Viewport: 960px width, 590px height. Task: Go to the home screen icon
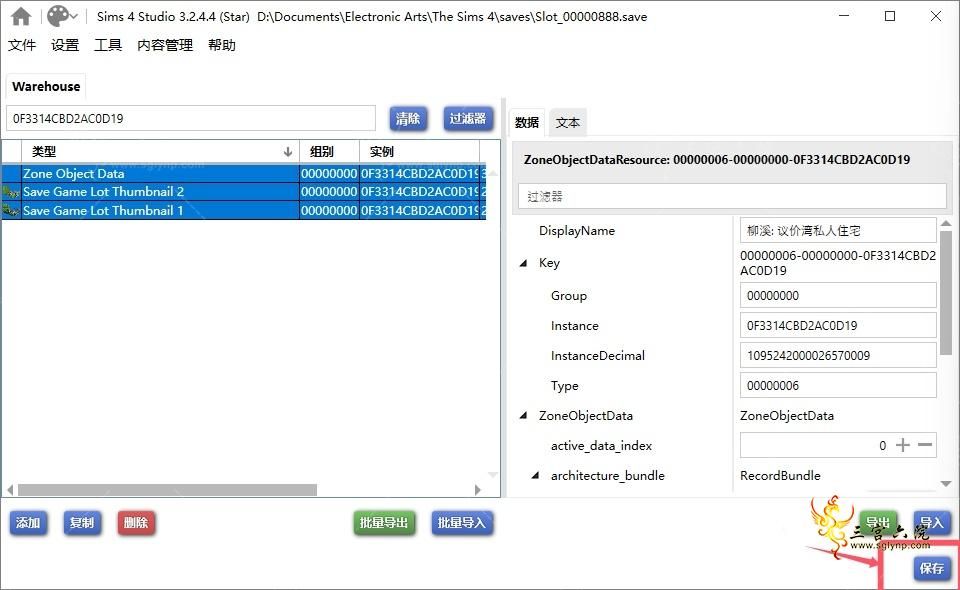21,17
